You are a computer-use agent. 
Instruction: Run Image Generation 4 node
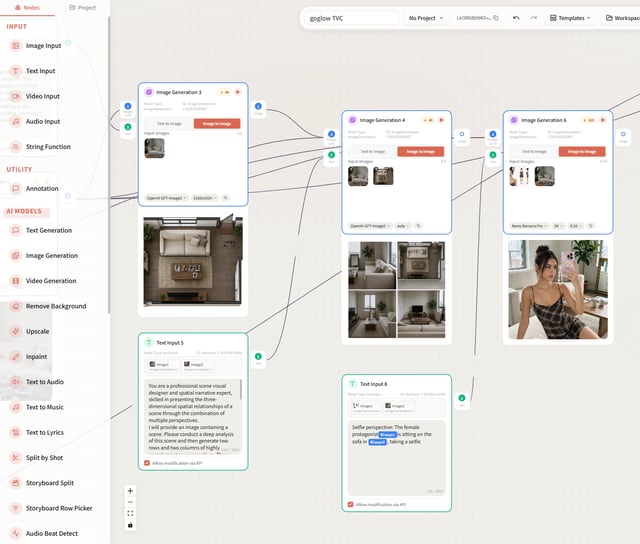coord(441,120)
